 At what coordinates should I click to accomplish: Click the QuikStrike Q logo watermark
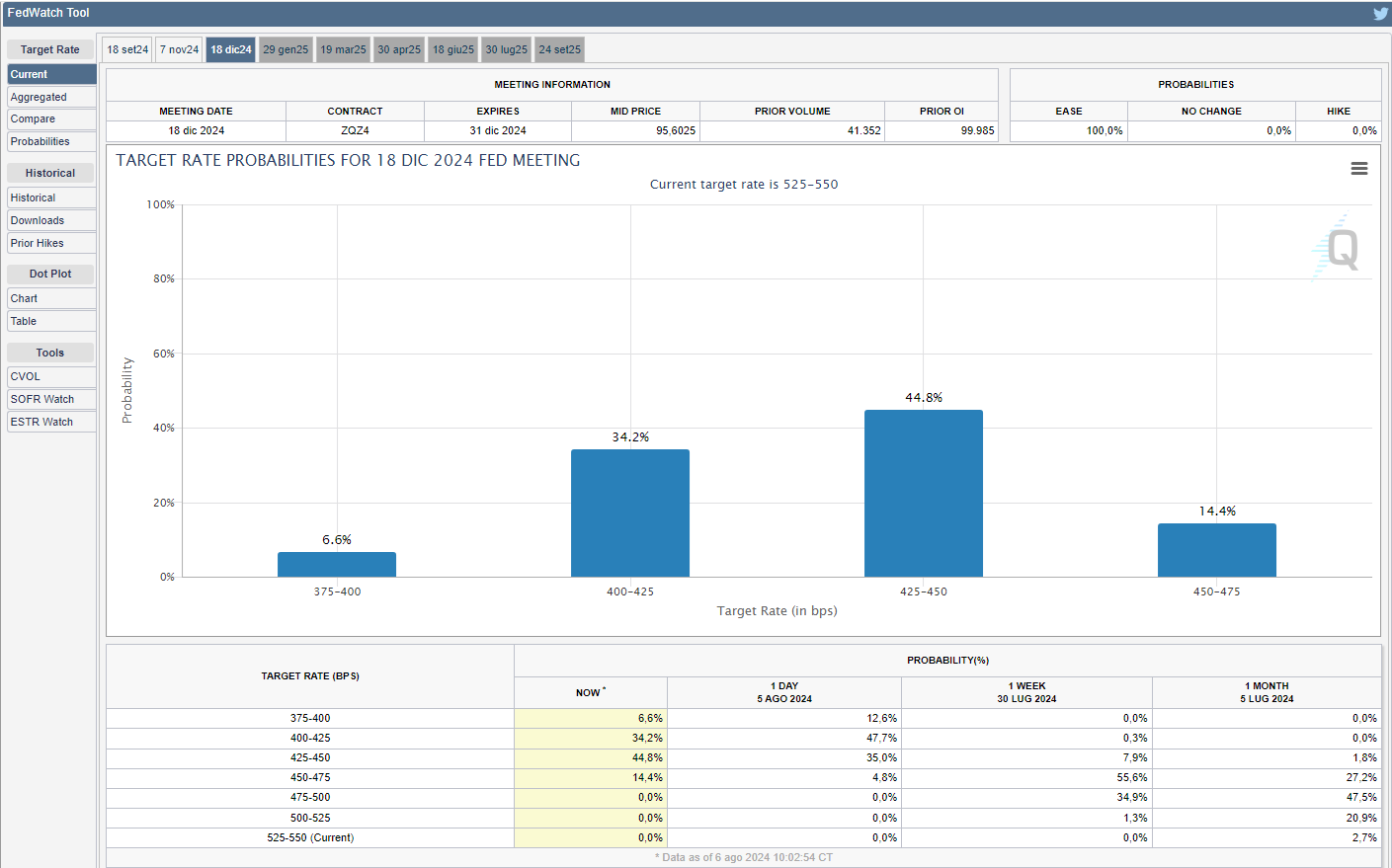pyautogui.click(x=1338, y=249)
